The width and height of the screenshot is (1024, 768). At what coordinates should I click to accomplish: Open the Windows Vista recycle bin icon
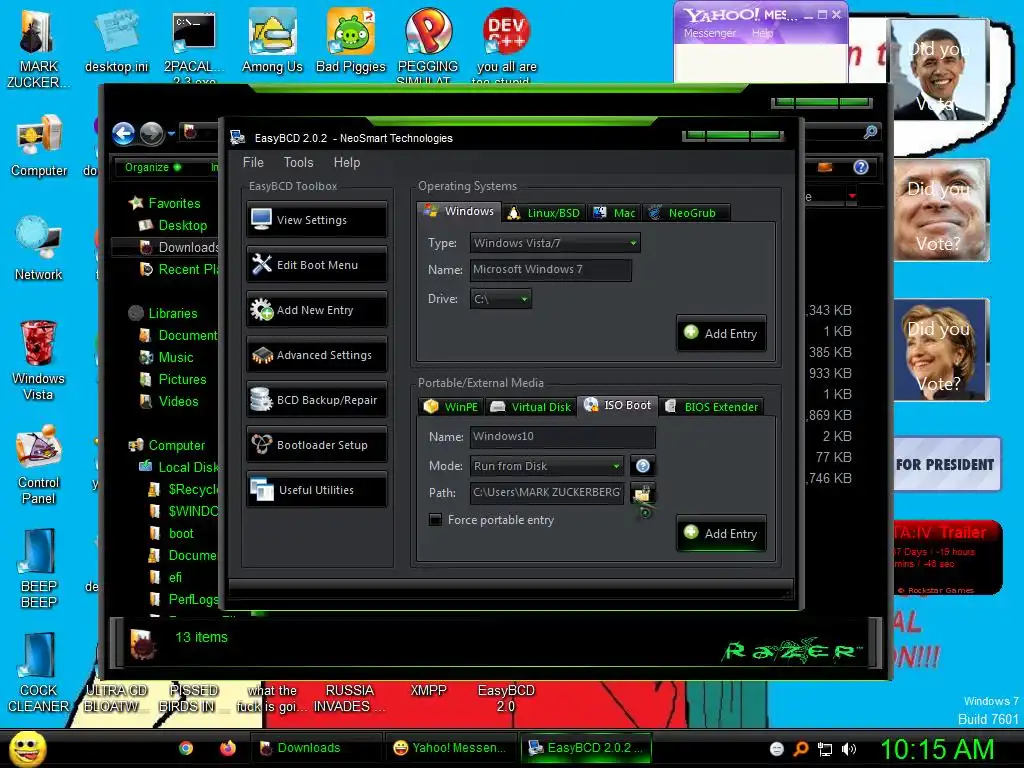click(38, 360)
